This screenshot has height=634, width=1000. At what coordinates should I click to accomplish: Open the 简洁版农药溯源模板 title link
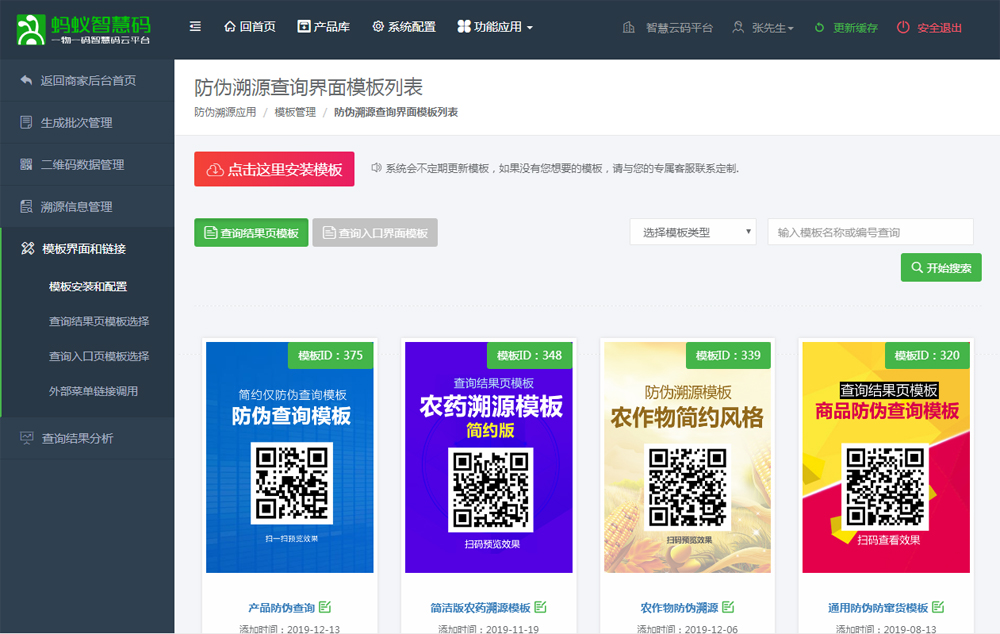pyautogui.click(x=480, y=608)
